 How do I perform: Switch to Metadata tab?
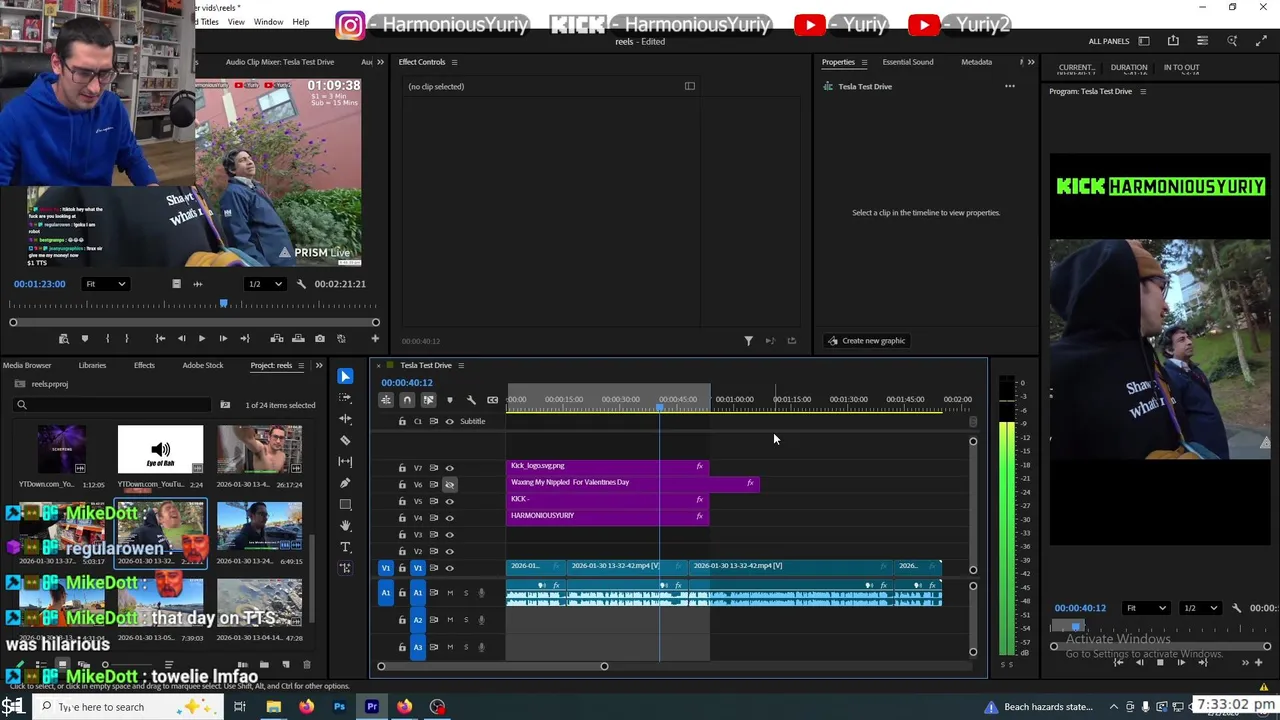[x=977, y=62]
